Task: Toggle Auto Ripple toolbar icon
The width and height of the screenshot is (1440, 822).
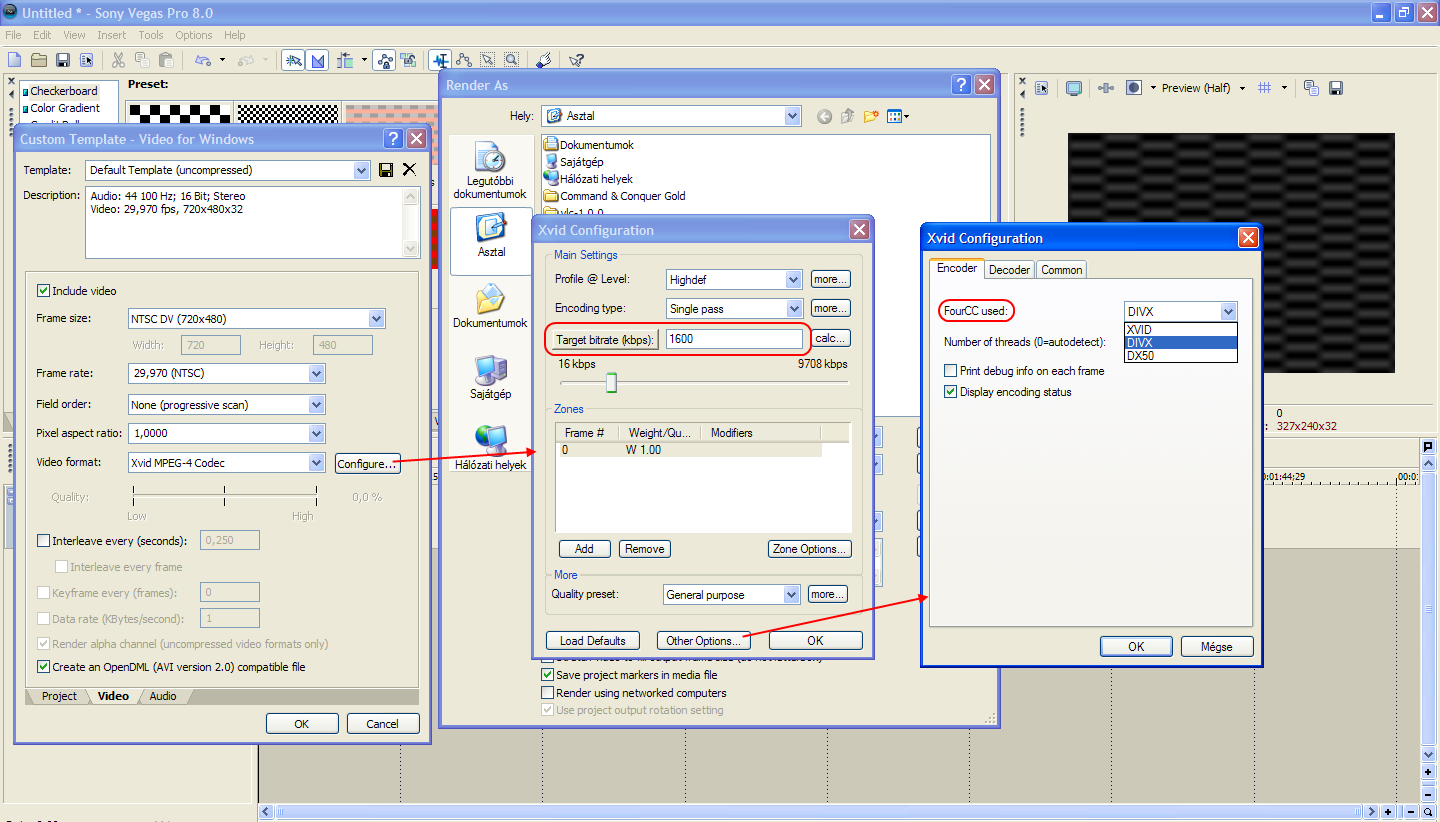Action: 345,60
